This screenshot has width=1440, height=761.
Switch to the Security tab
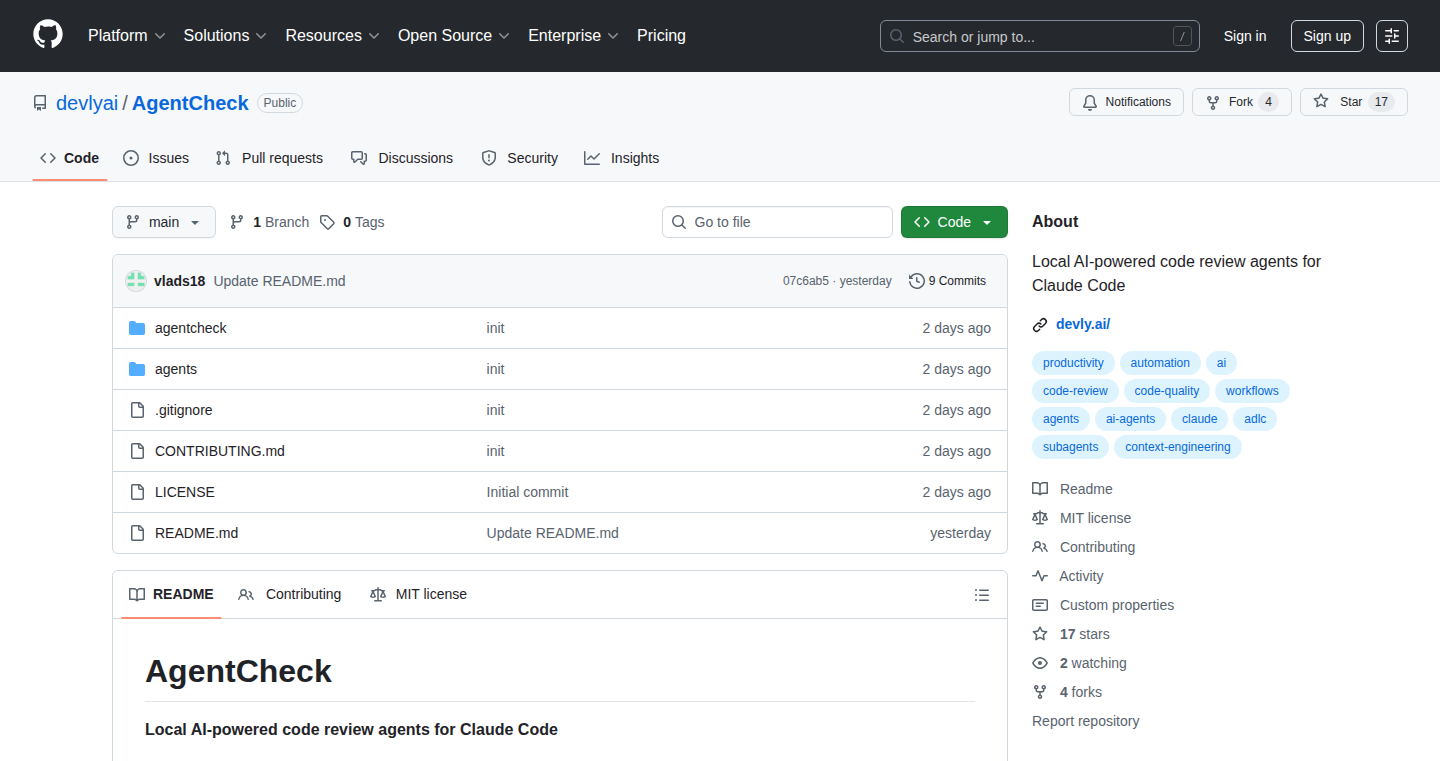click(x=520, y=158)
